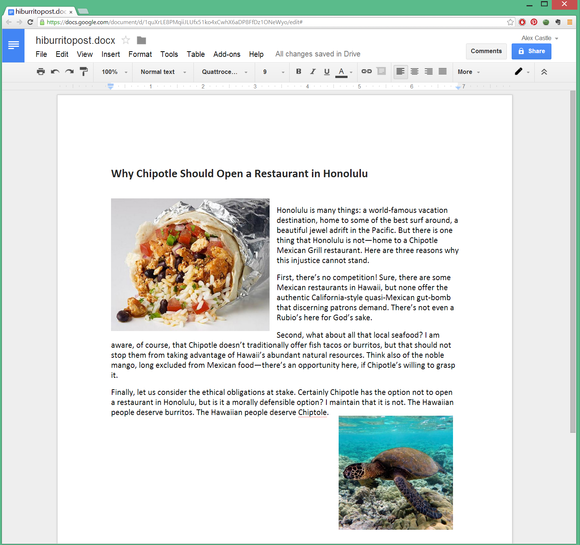Click the left indent marker on ruler
Screen dimensions: 580x545
pyautogui.click(x=110, y=87)
